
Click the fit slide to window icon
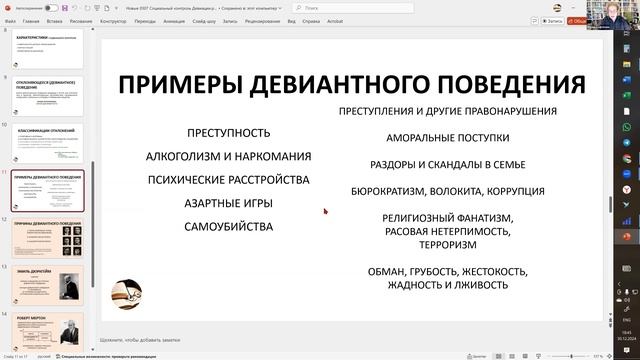[610, 356]
